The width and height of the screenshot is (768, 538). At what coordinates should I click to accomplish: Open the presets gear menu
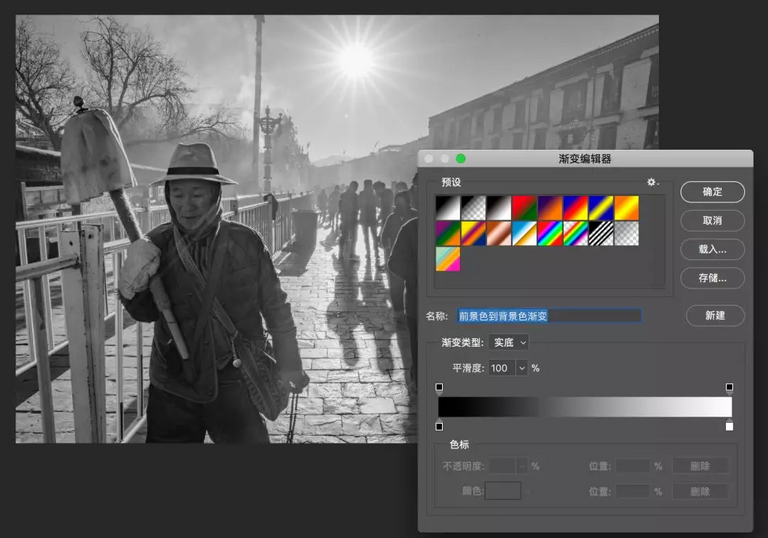coord(652,182)
